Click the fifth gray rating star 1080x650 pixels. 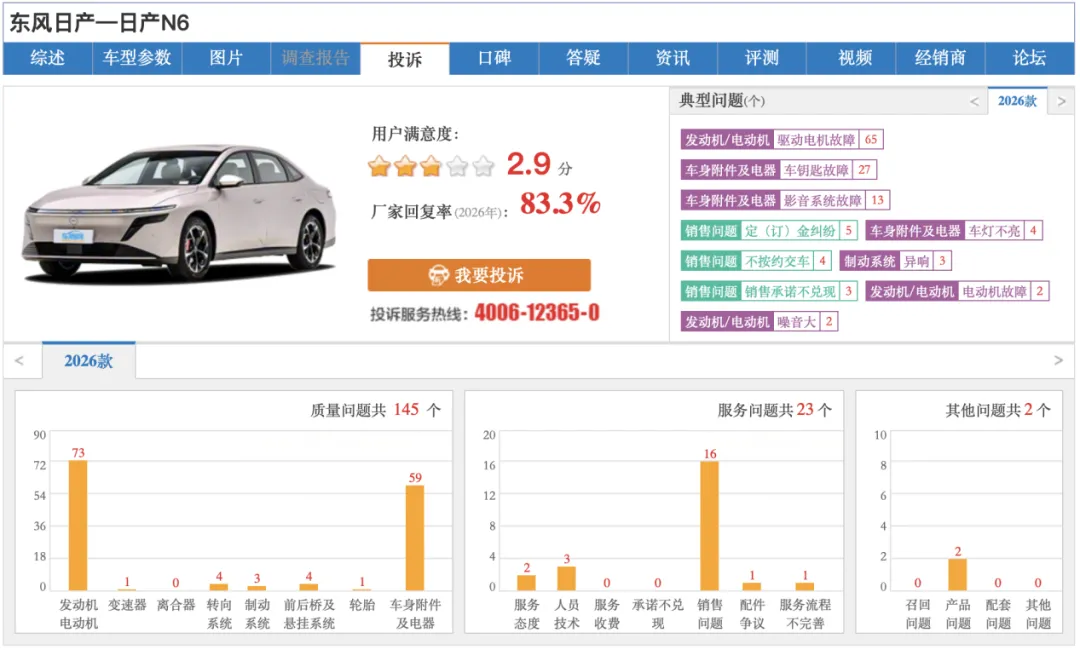[x=484, y=166]
